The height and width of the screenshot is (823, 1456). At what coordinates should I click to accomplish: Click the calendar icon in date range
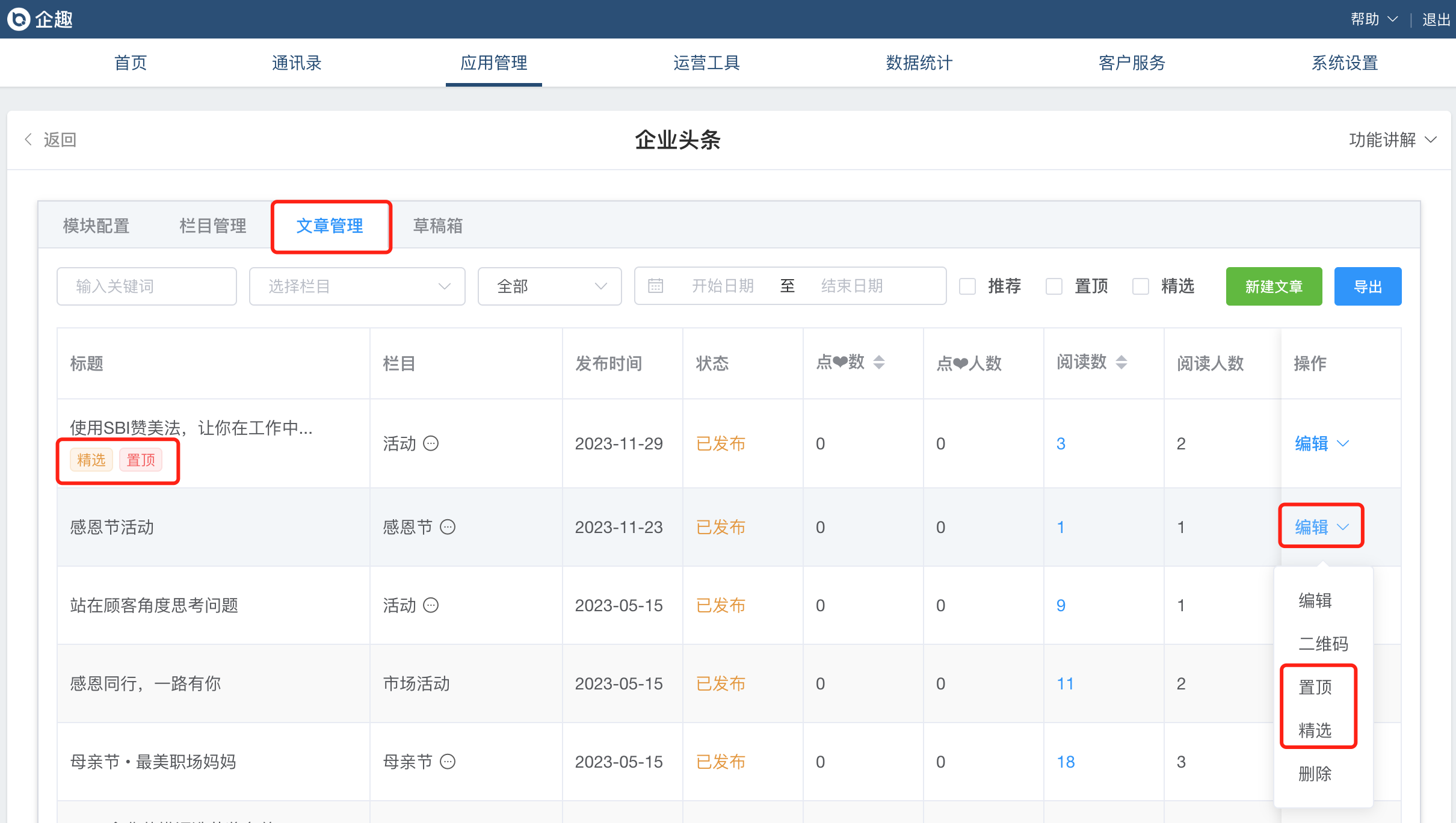(x=656, y=286)
